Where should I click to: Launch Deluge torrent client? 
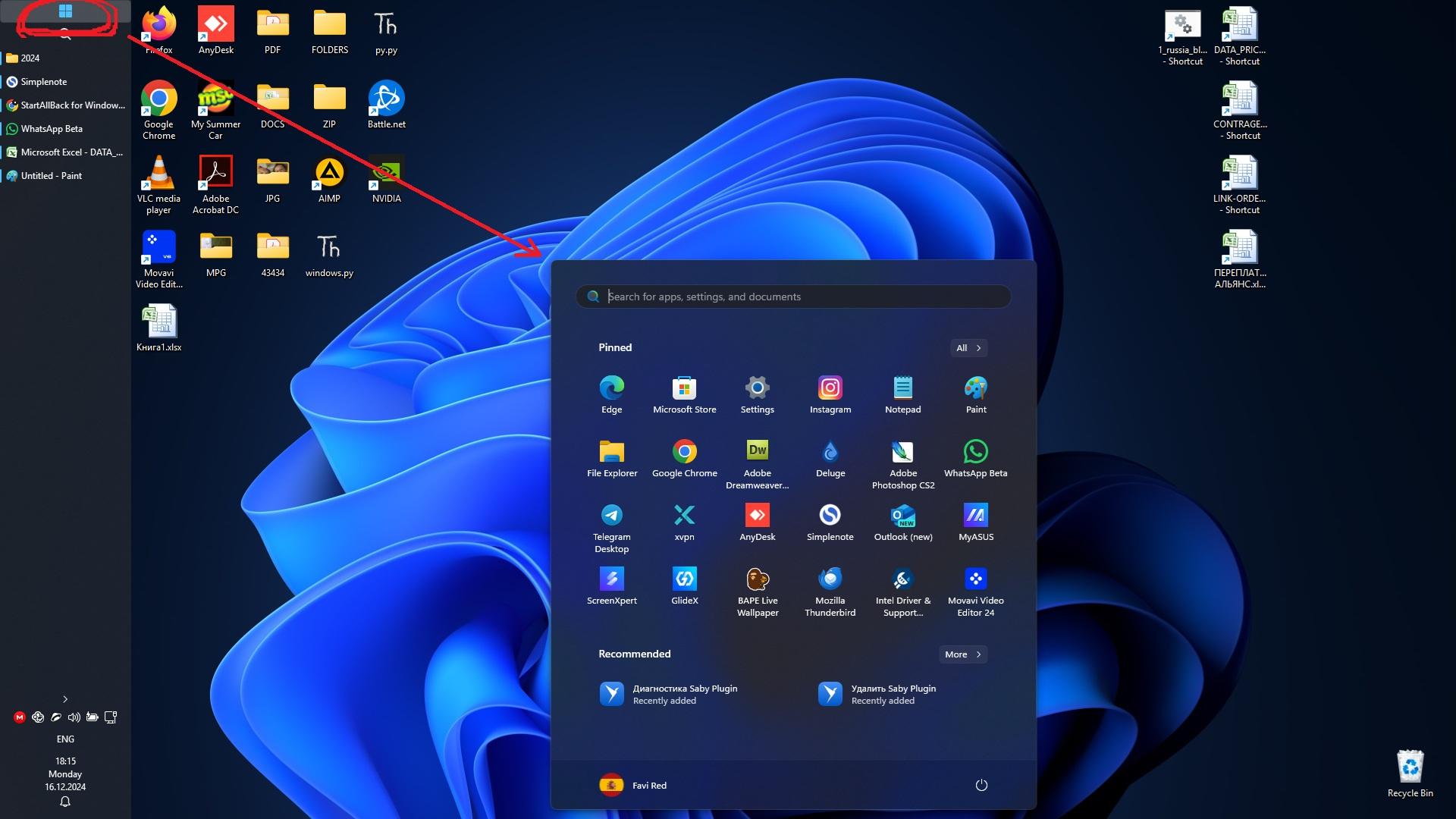point(830,458)
